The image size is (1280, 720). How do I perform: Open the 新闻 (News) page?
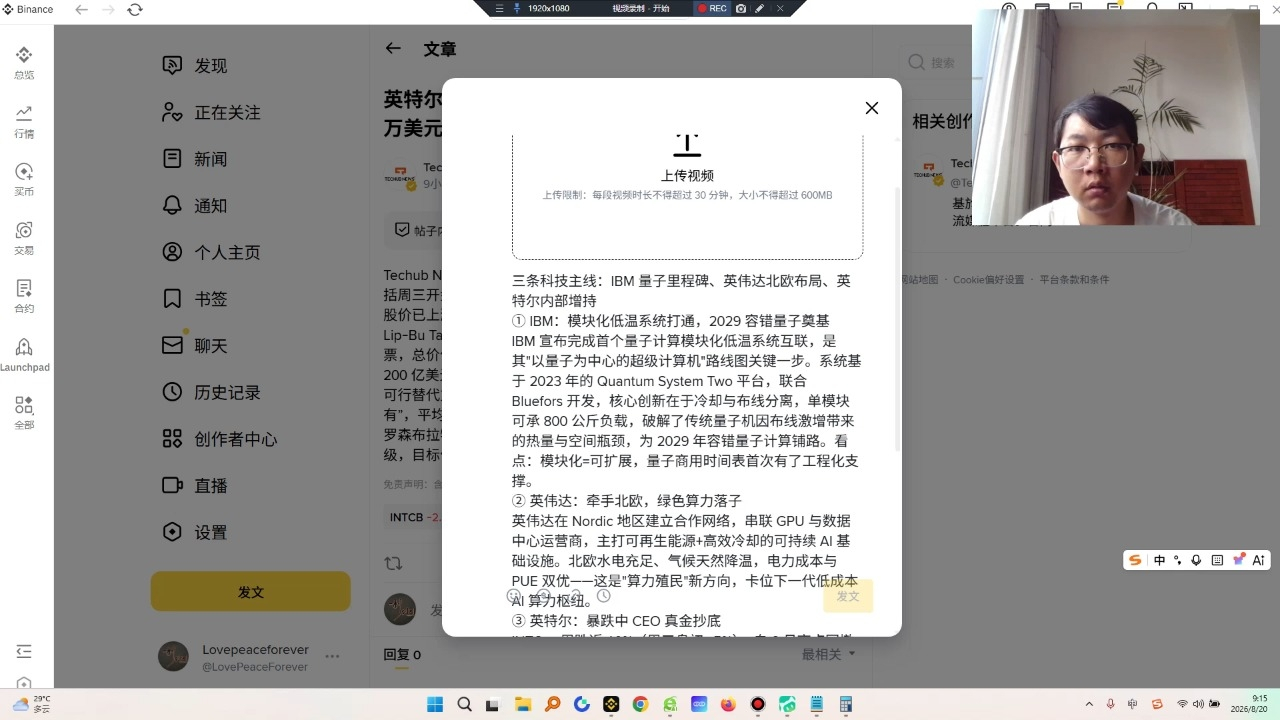[195, 159]
